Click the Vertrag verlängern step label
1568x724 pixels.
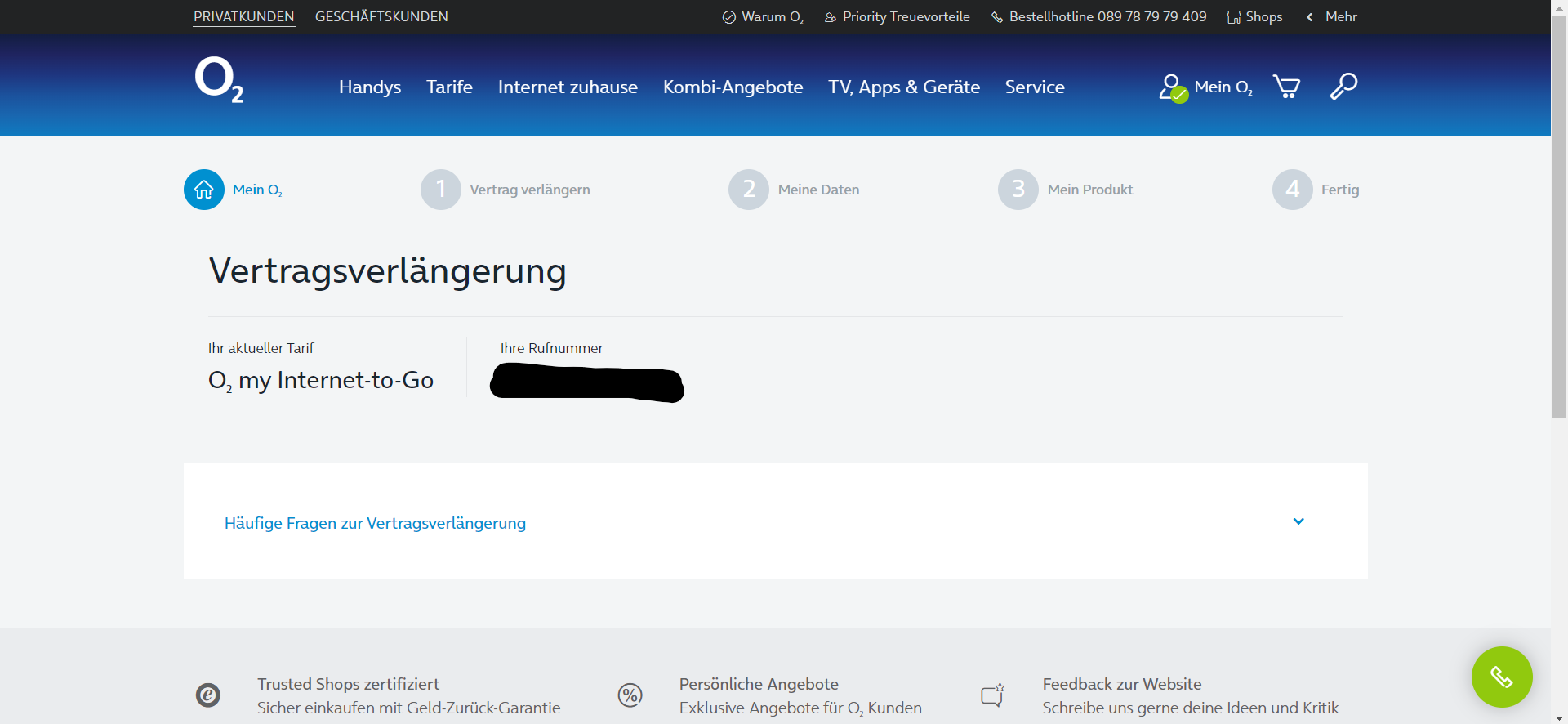pos(530,190)
